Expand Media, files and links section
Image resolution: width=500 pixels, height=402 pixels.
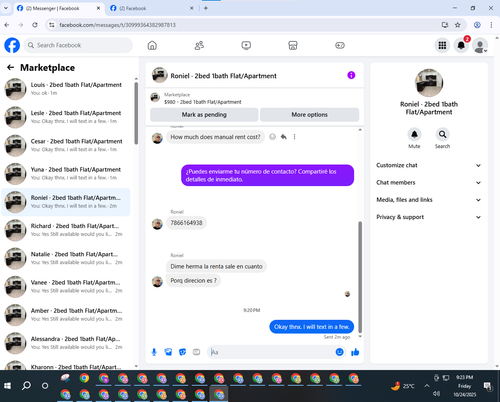pyautogui.click(x=429, y=200)
